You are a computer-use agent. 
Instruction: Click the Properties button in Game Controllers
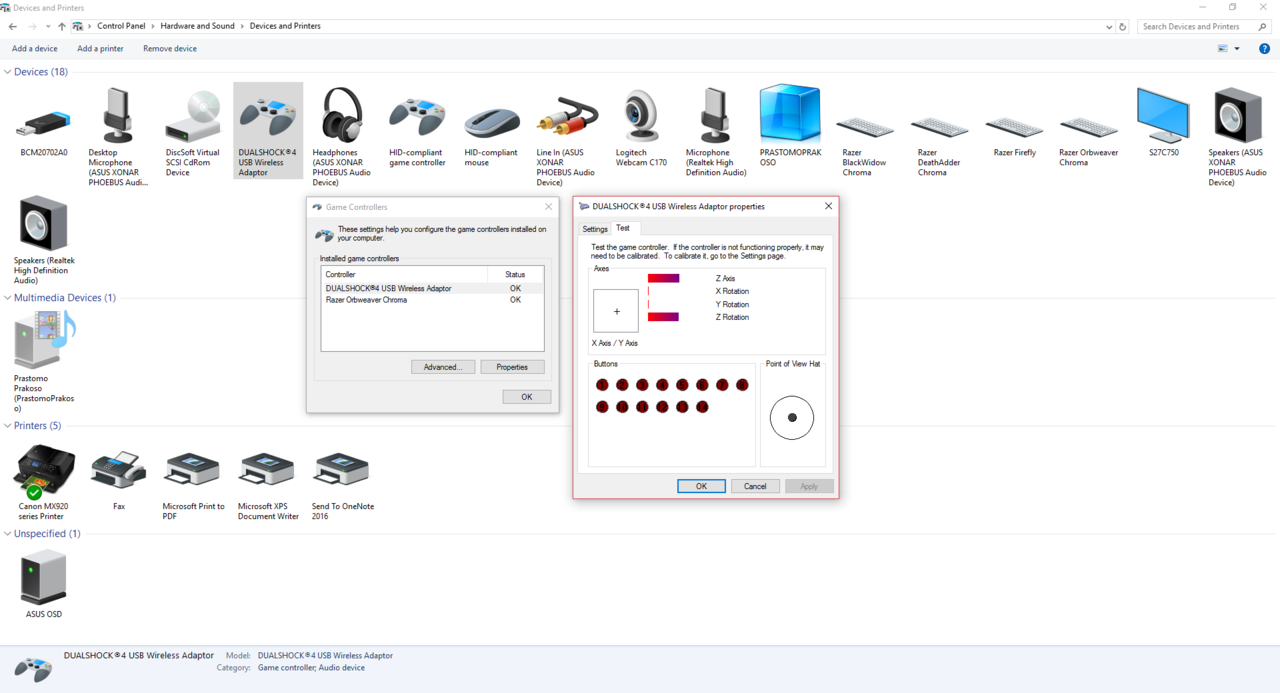click(512, 367)
